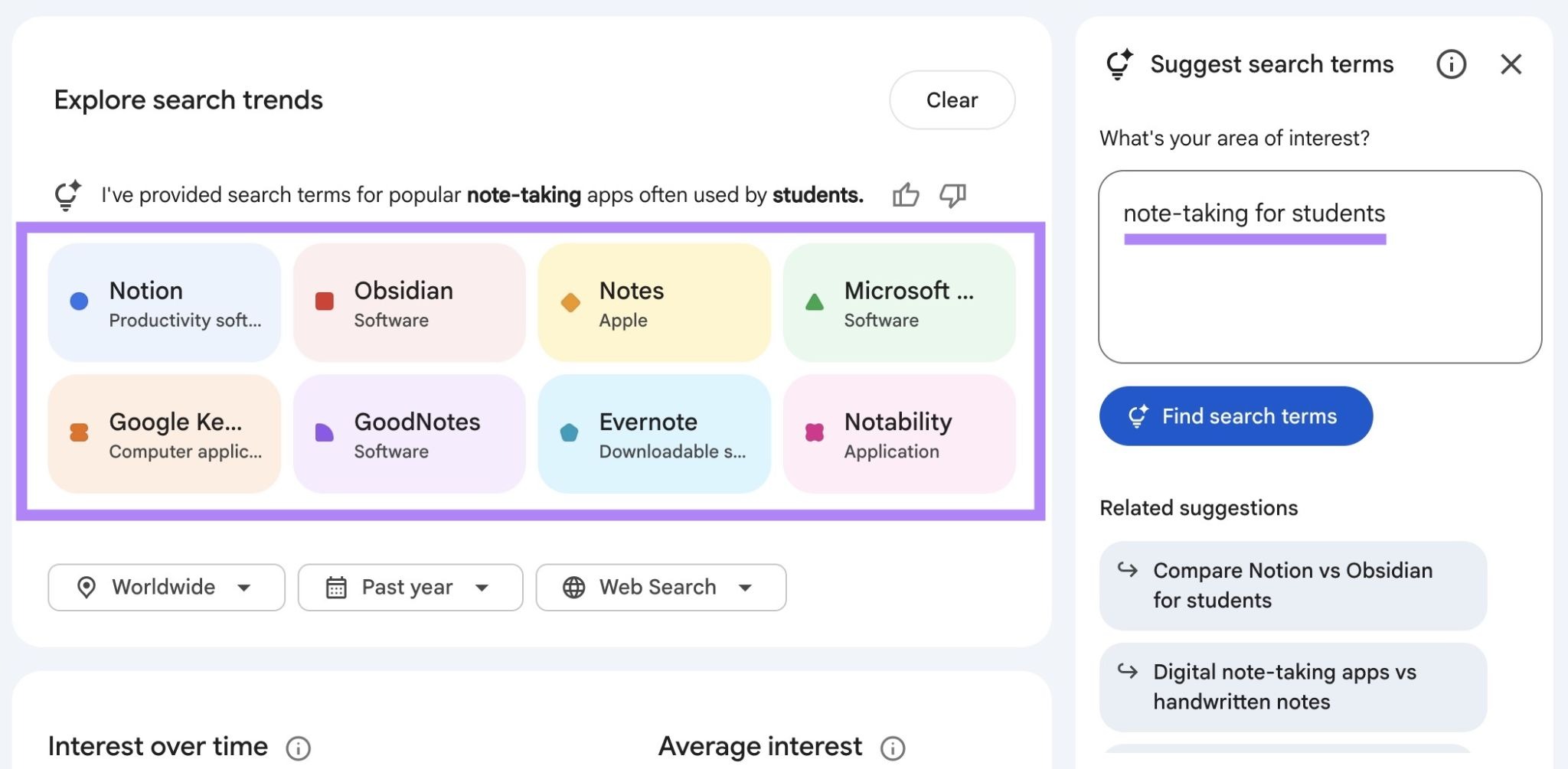This screenshot has width=1568, height=769.
Task: Open the info icon beside Suggest search terms
Action: coord(1451,64)
